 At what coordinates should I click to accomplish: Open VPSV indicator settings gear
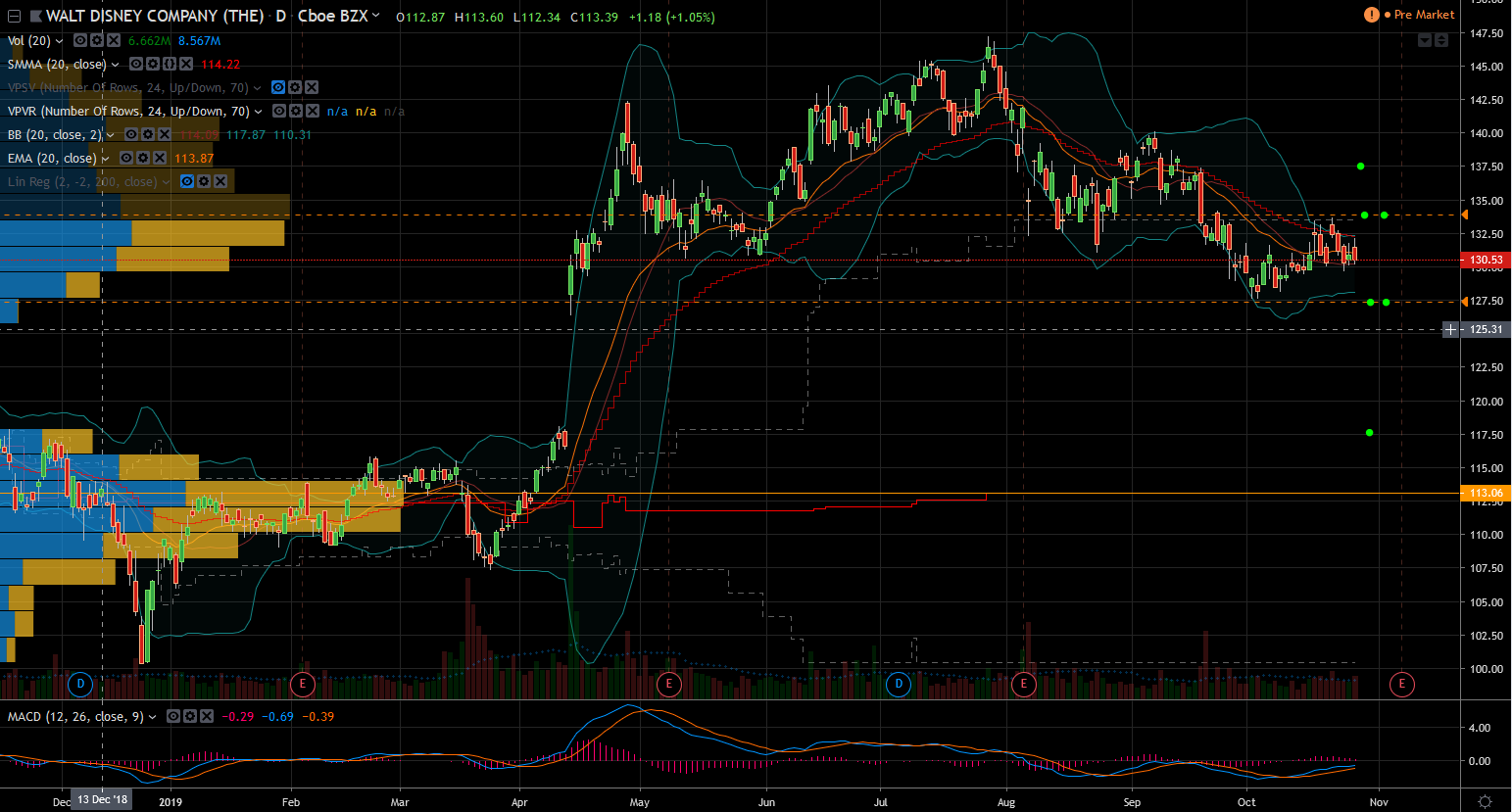coord(295,87)
